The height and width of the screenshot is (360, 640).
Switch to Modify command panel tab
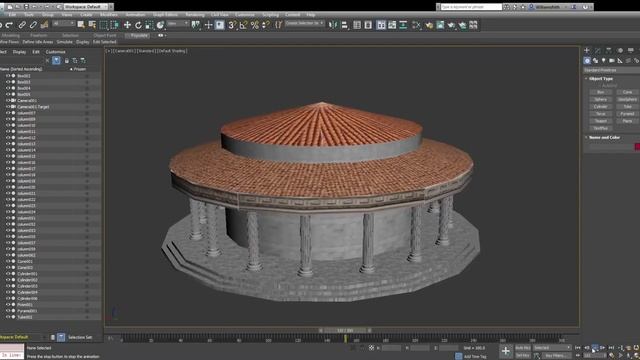[598, 50]
